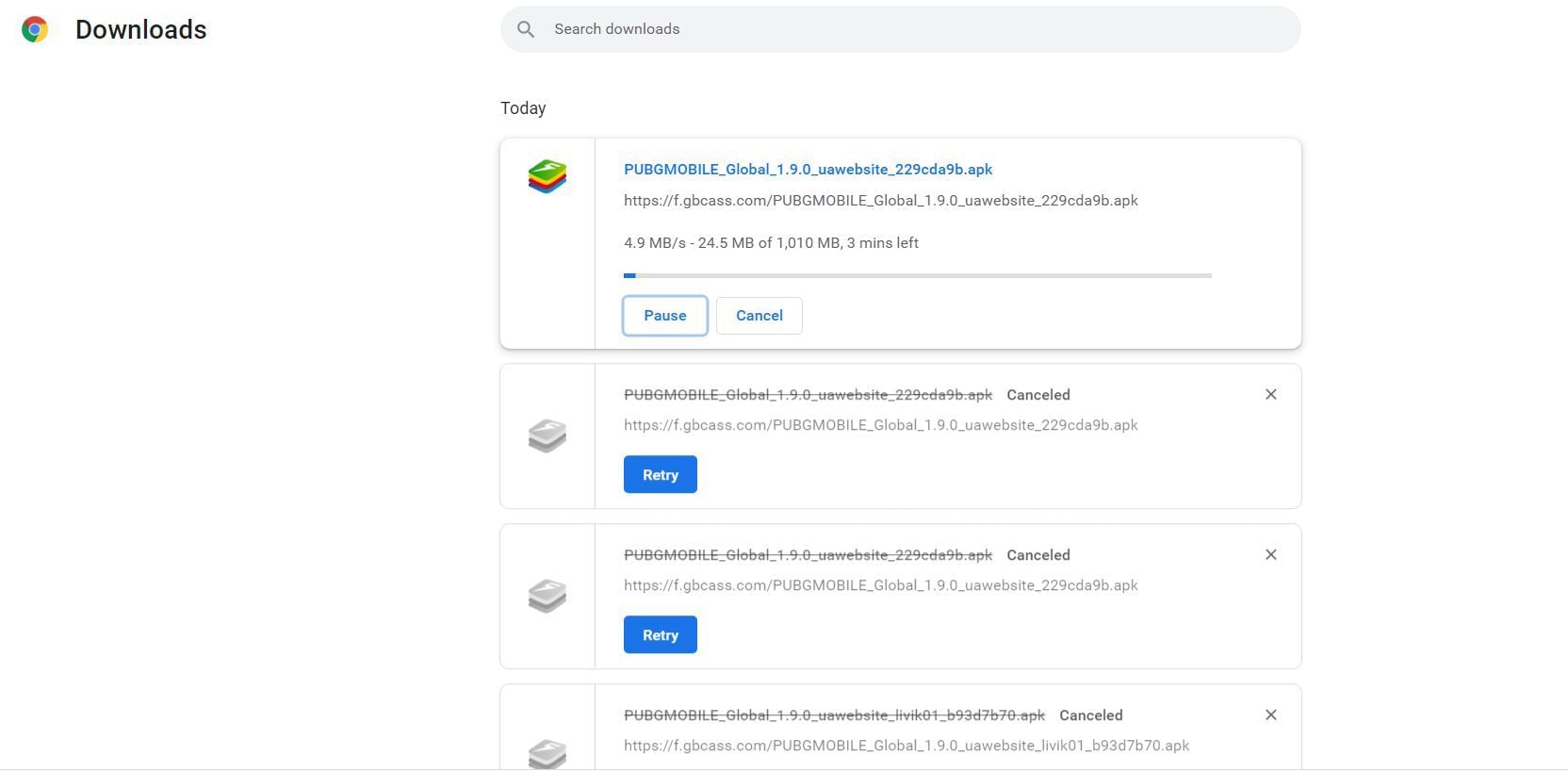The height and width of the screenshot is (772, 1568).
Task: Click the download progress bar
Action: point(917,275)
